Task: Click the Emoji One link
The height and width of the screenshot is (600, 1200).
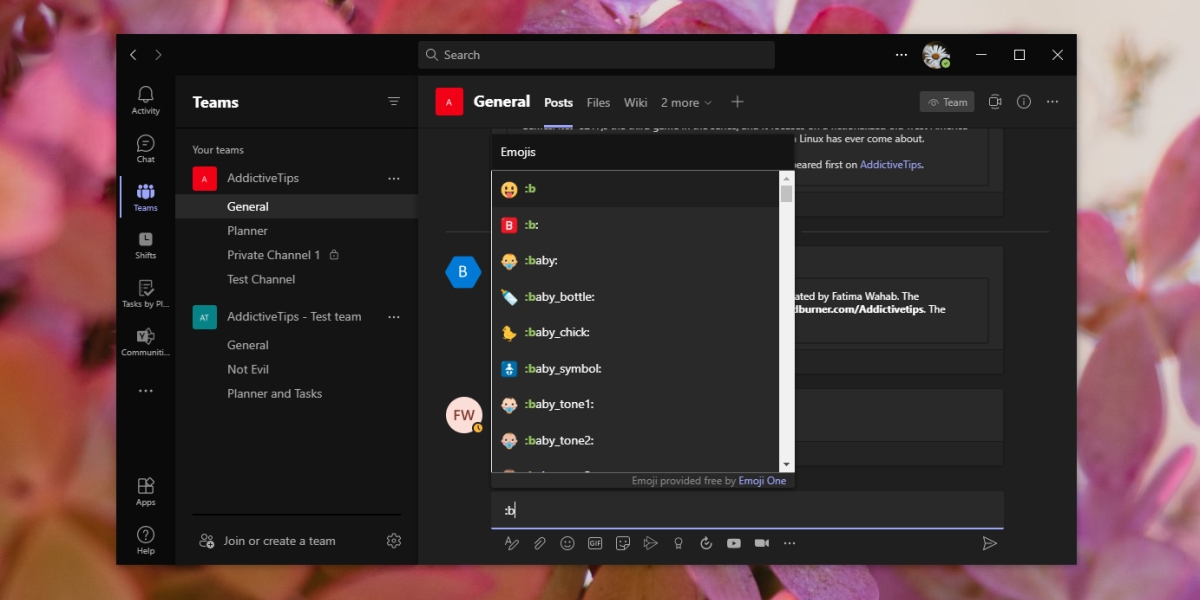Action: coord(762,481)
